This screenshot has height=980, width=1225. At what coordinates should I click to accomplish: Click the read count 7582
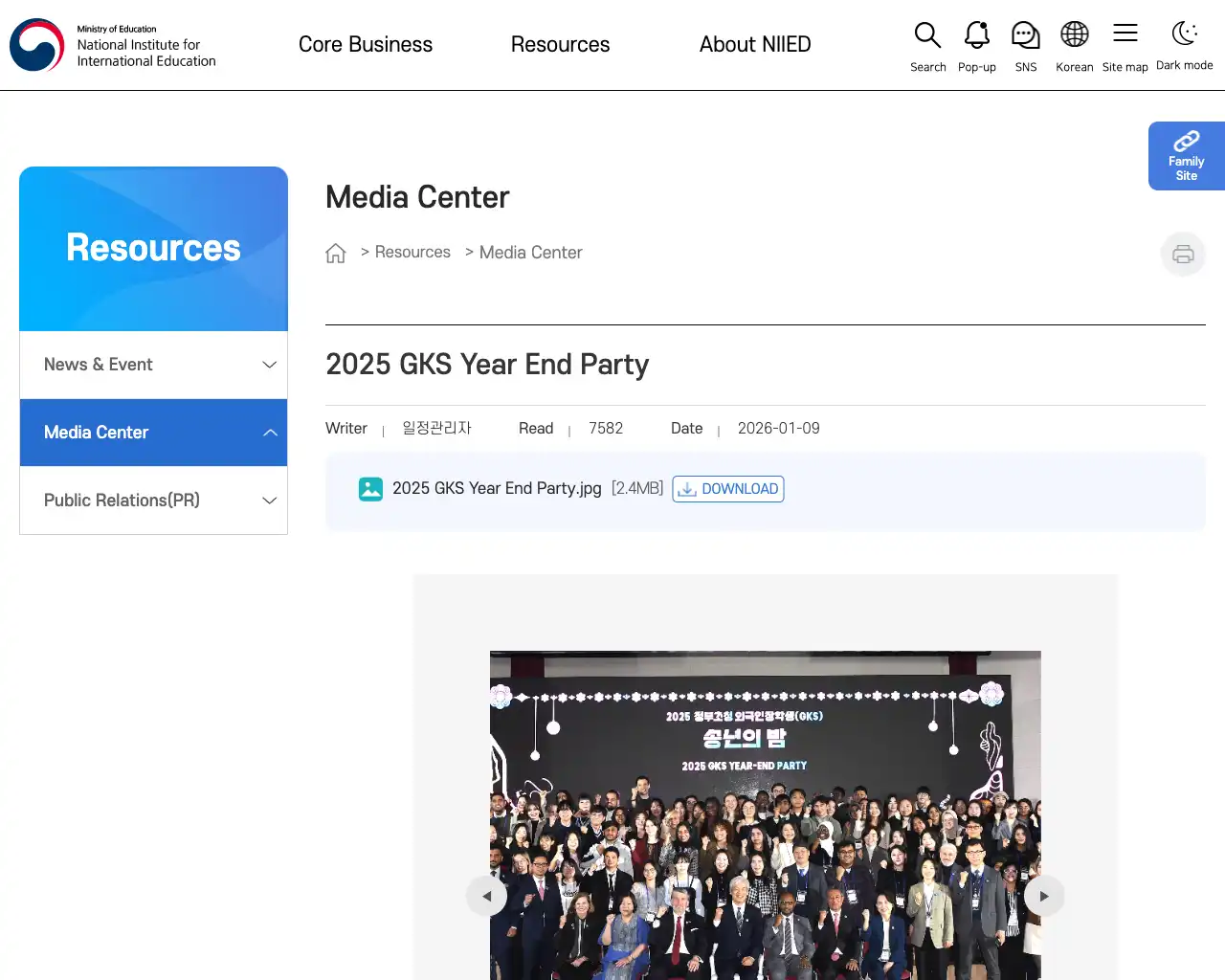(606, 429)
